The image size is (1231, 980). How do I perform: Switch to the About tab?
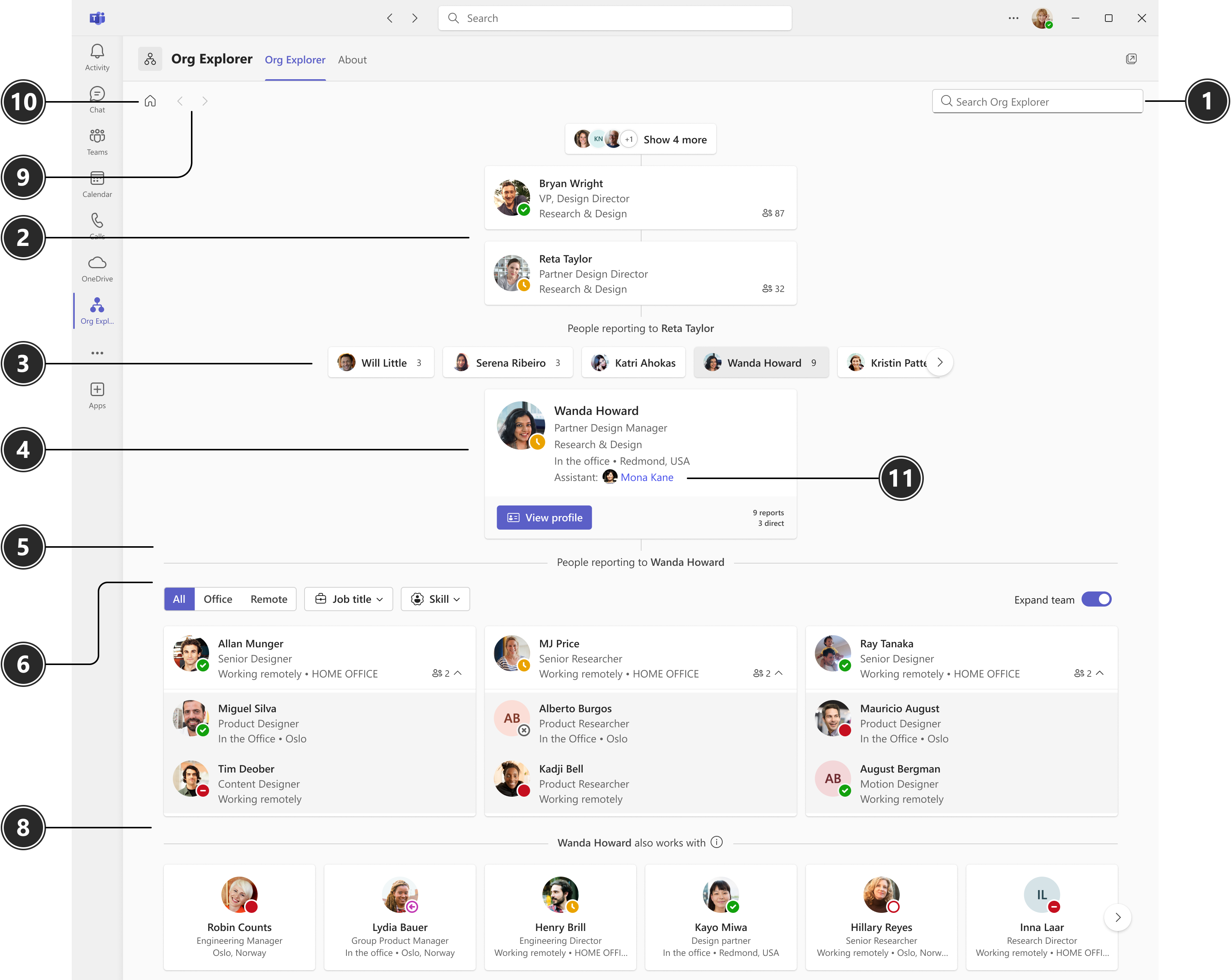pos(352,60)
